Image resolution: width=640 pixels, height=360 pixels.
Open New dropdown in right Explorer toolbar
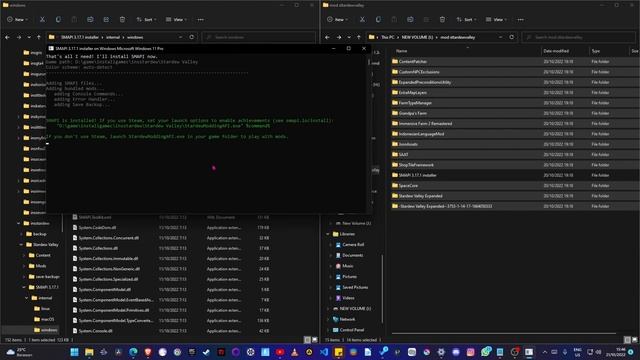[337, 19]
